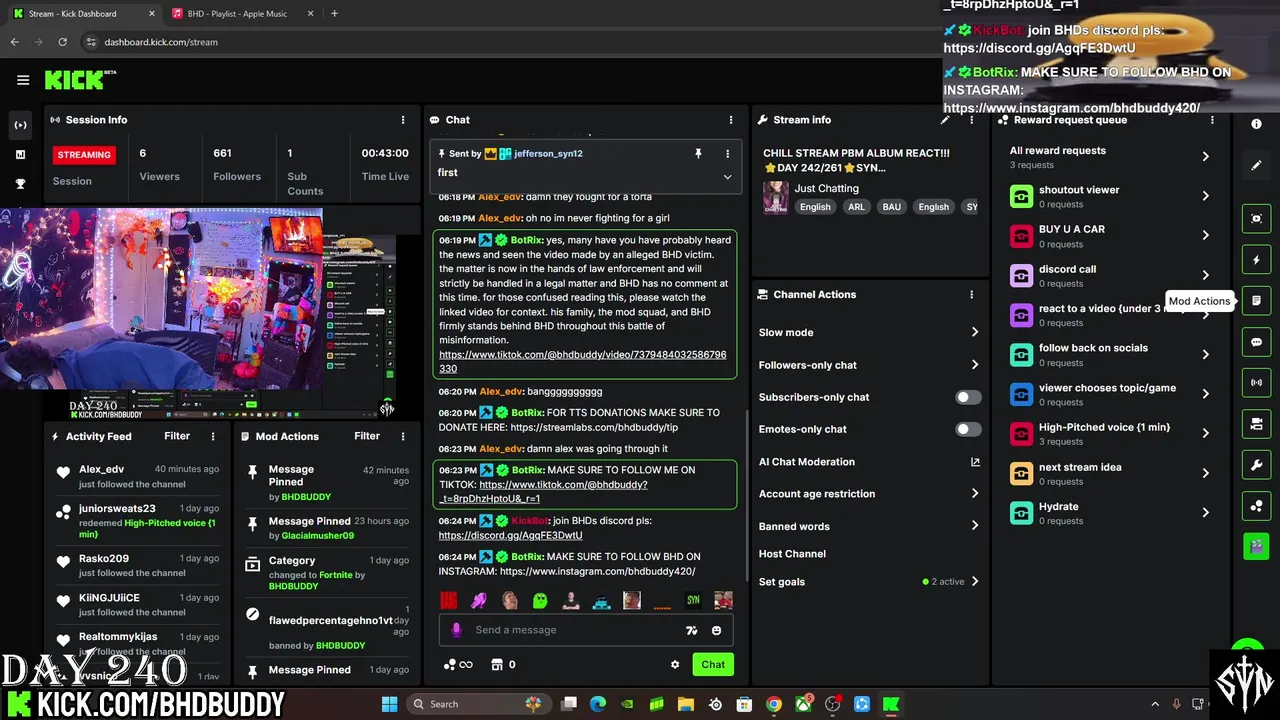Open the trophy icon in the left sidebar
The height and width of the screenshot is (720, 1280).
pos(20,184)
